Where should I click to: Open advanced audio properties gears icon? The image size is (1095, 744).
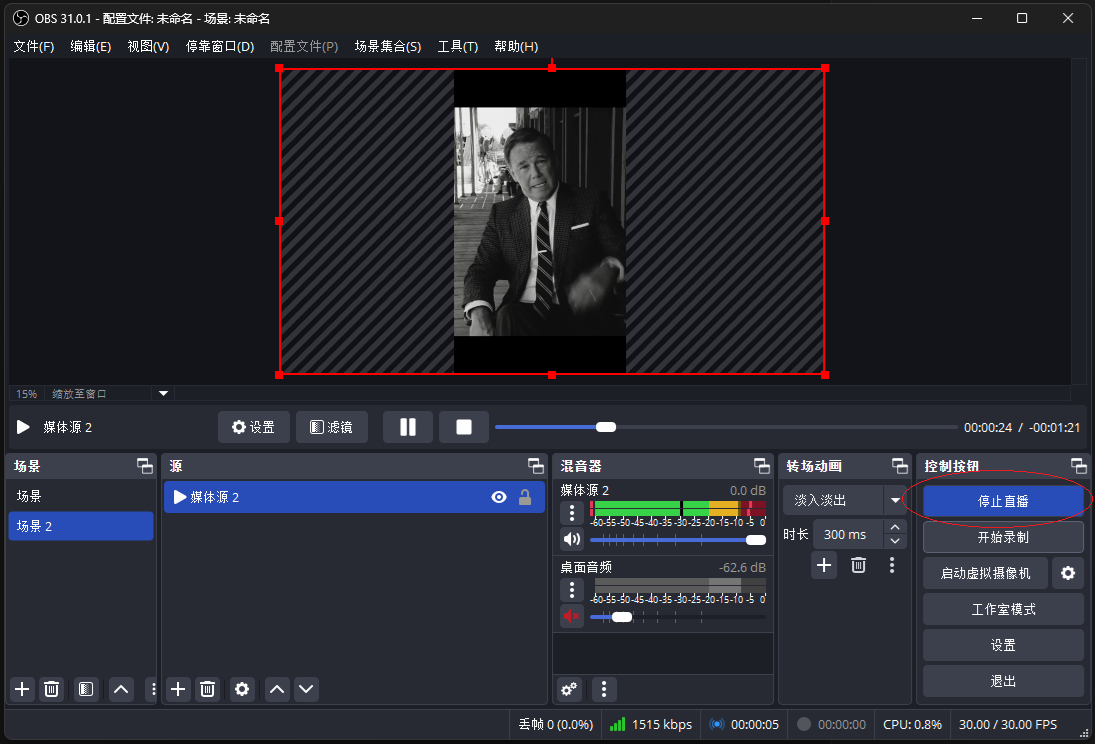[x=569, y=689]
